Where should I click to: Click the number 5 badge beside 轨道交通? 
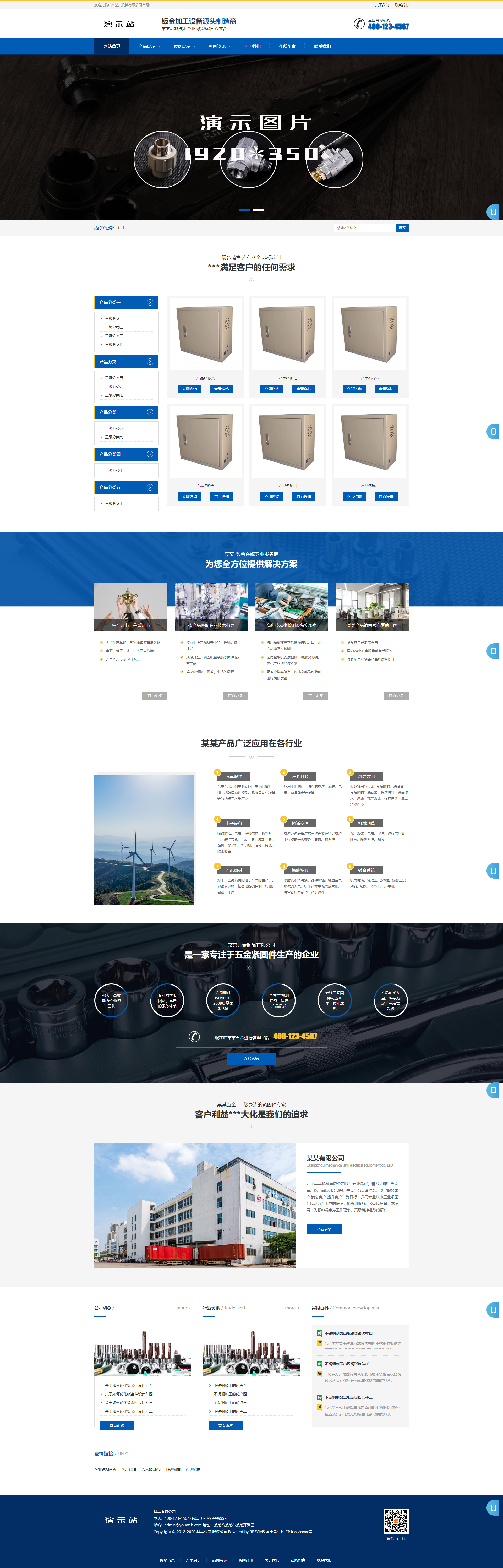(283, 819)
